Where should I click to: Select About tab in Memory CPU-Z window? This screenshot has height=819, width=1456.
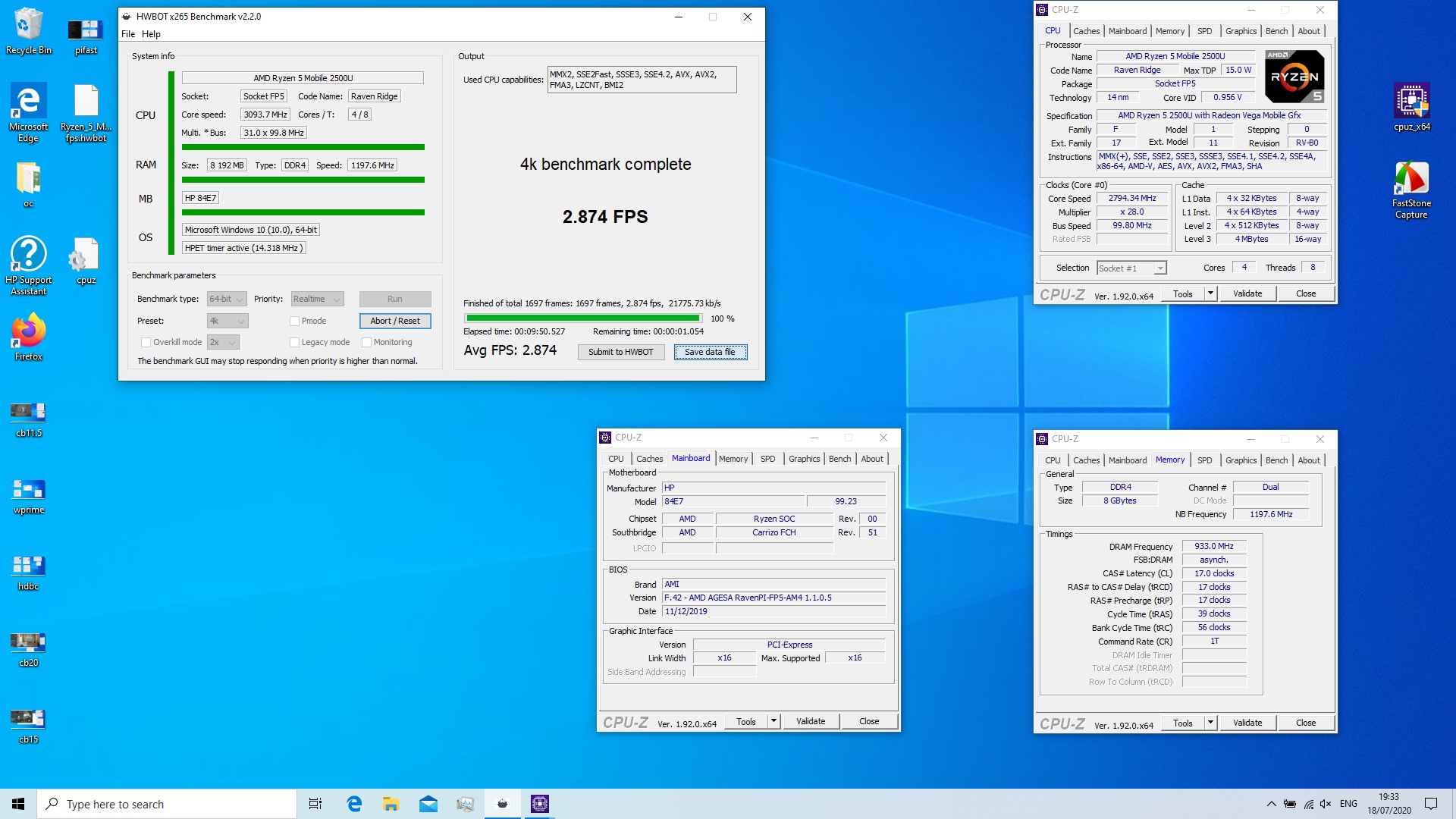1309,460
